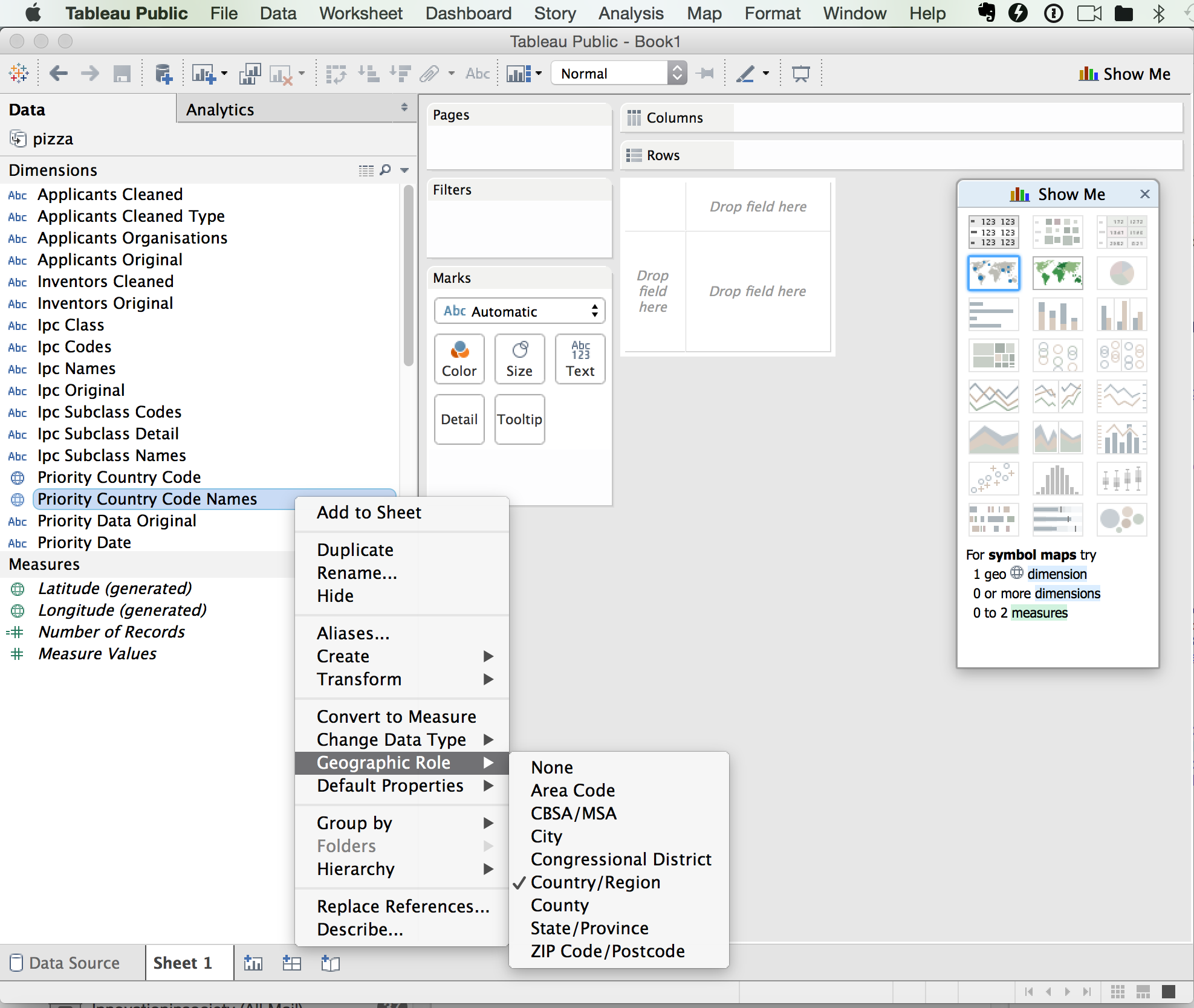
Task: Select the pie chart in Show Me
Action: [x=1122, y=273]
